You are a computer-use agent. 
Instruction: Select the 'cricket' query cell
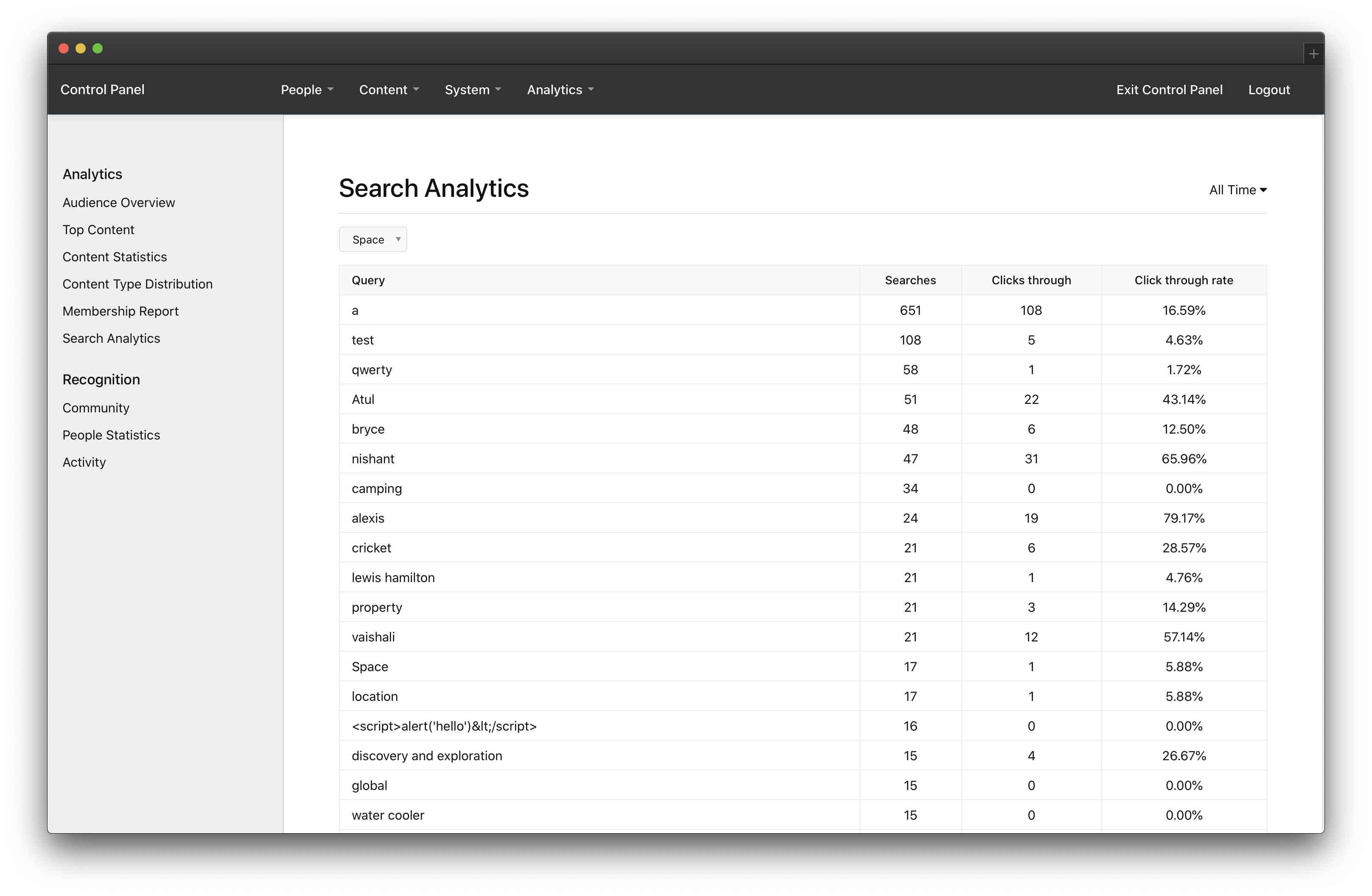pyautogui.click(x=599, y=548)
